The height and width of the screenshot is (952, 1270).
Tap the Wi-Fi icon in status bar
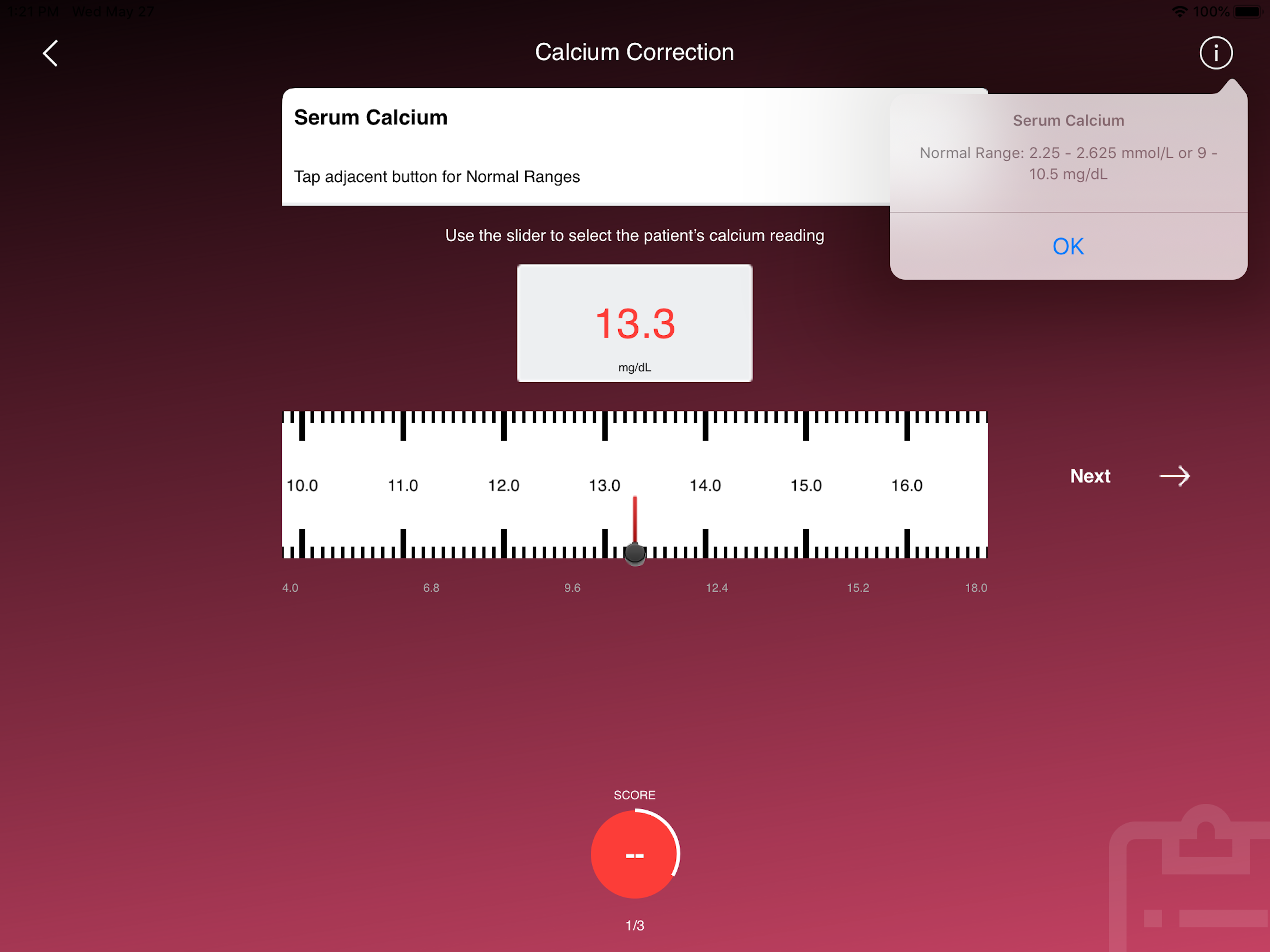click(x=1179, y=12)
